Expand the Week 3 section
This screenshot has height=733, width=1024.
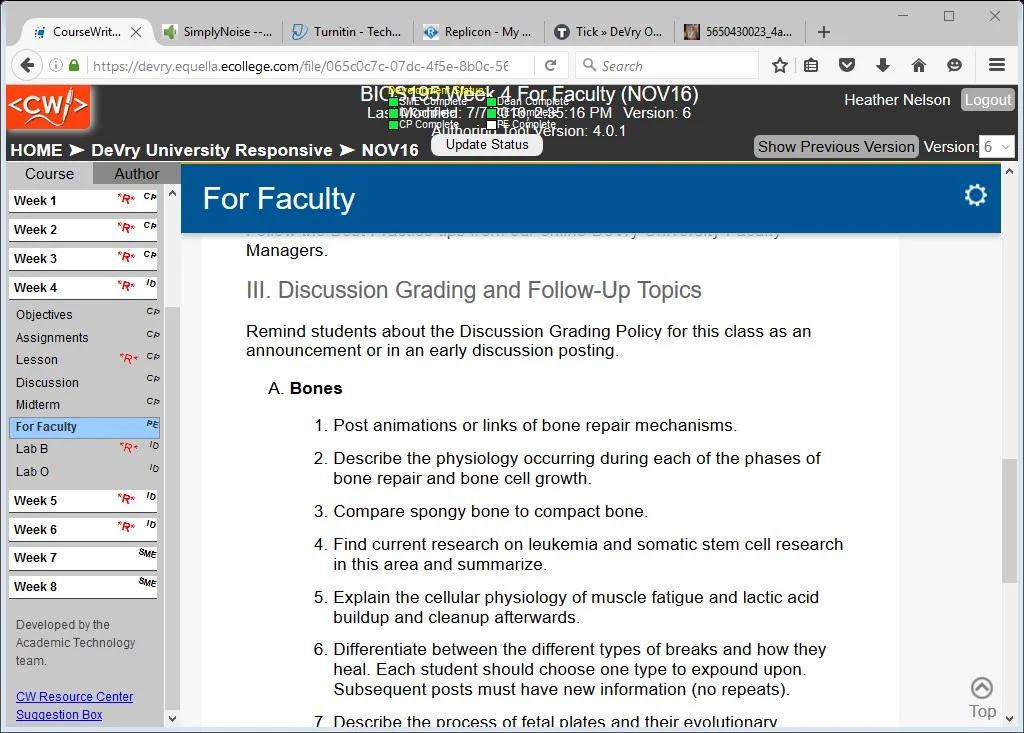click(84, 258)
